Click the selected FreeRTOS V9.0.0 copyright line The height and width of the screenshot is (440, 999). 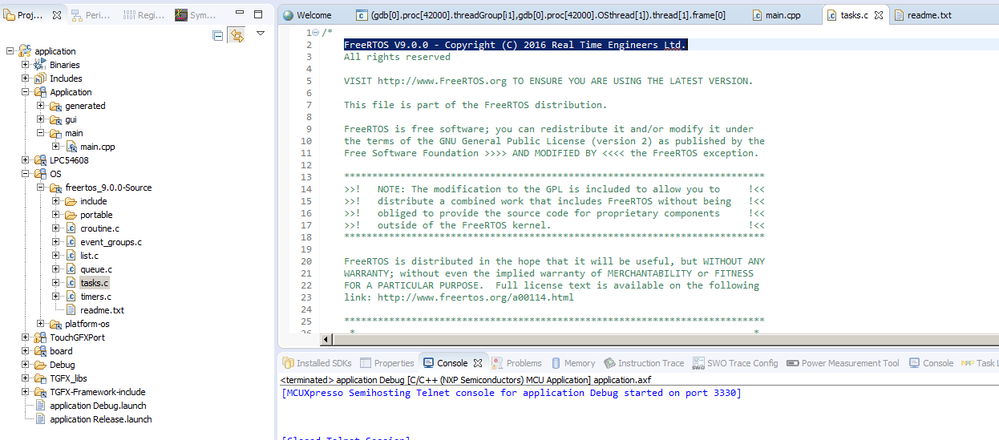pos(515,45)
